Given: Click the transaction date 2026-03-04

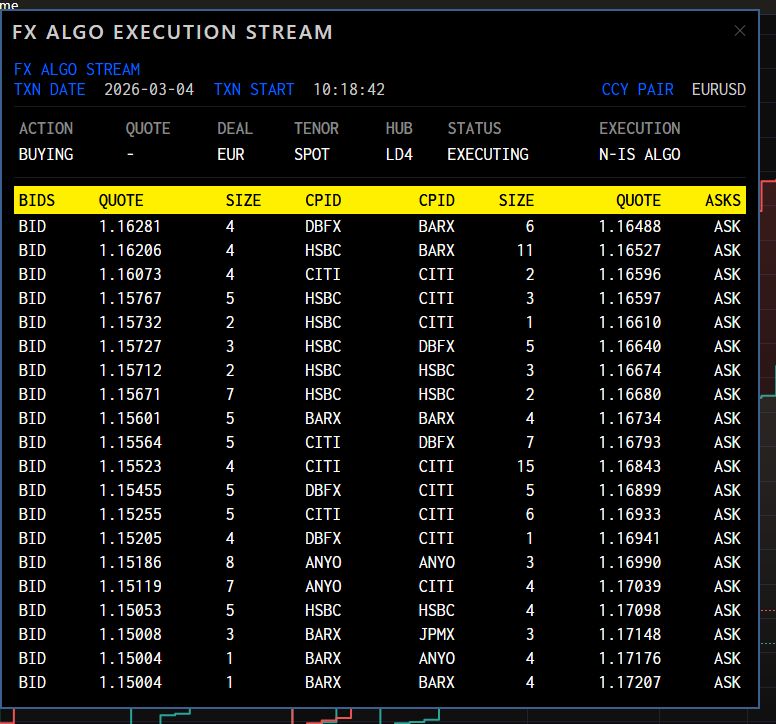Looking at the screenshot, I should click(x=149, y=90).
